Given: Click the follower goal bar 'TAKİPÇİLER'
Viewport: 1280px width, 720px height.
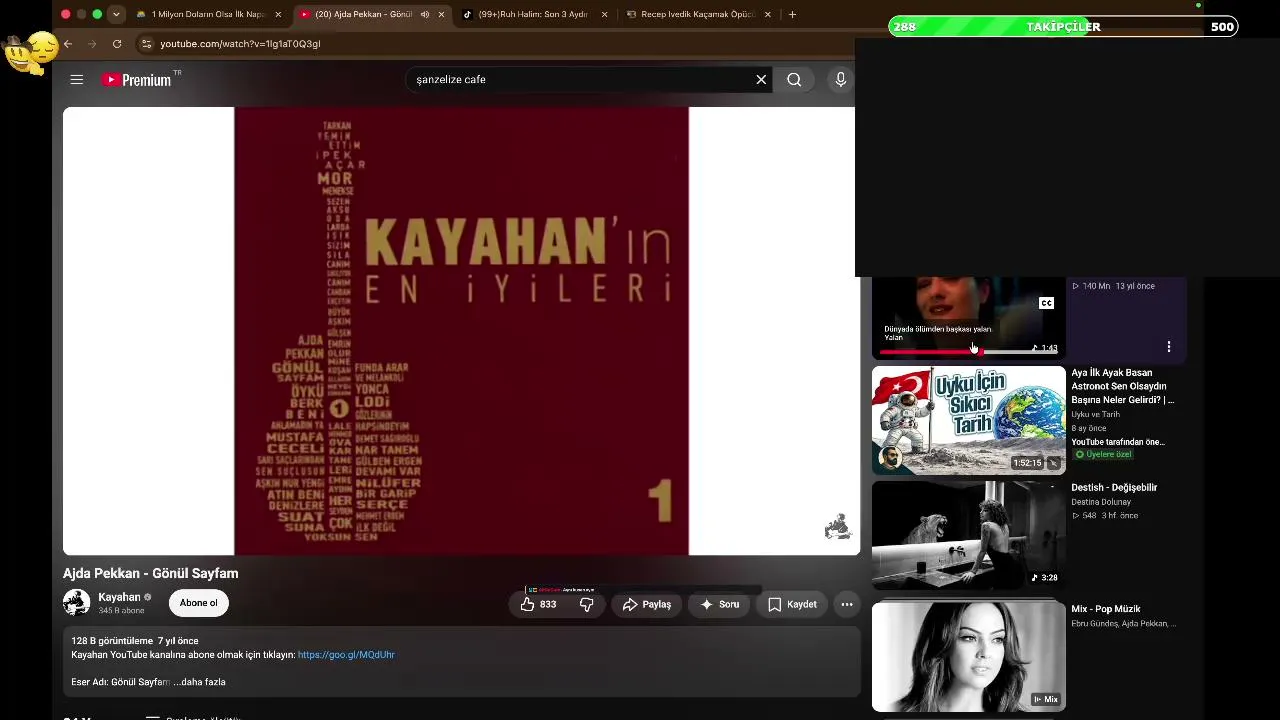Looking at the screenshot, I should pyautogui.click(x=1063, y=27).
